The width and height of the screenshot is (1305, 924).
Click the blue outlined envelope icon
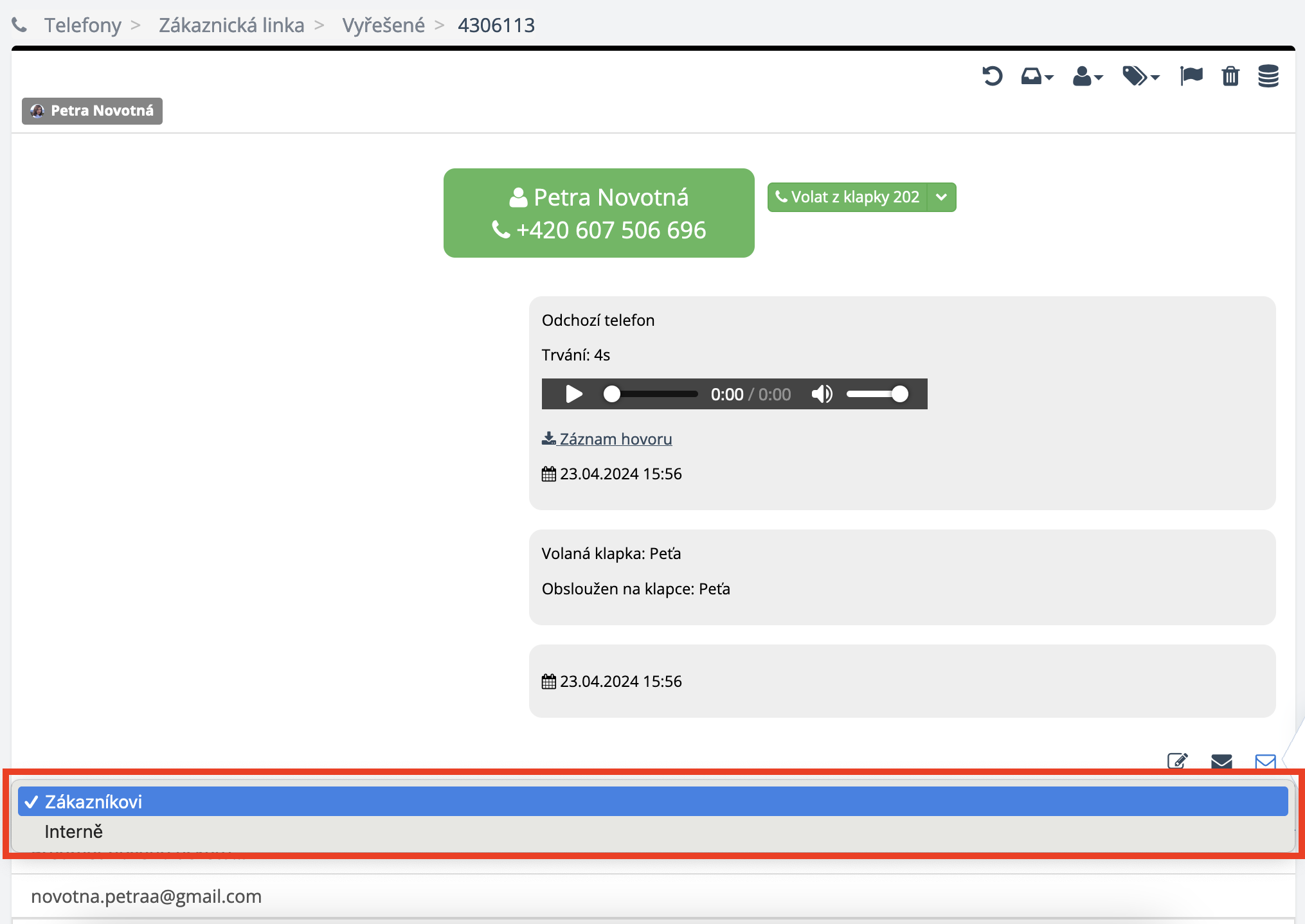pos(1265,761)
